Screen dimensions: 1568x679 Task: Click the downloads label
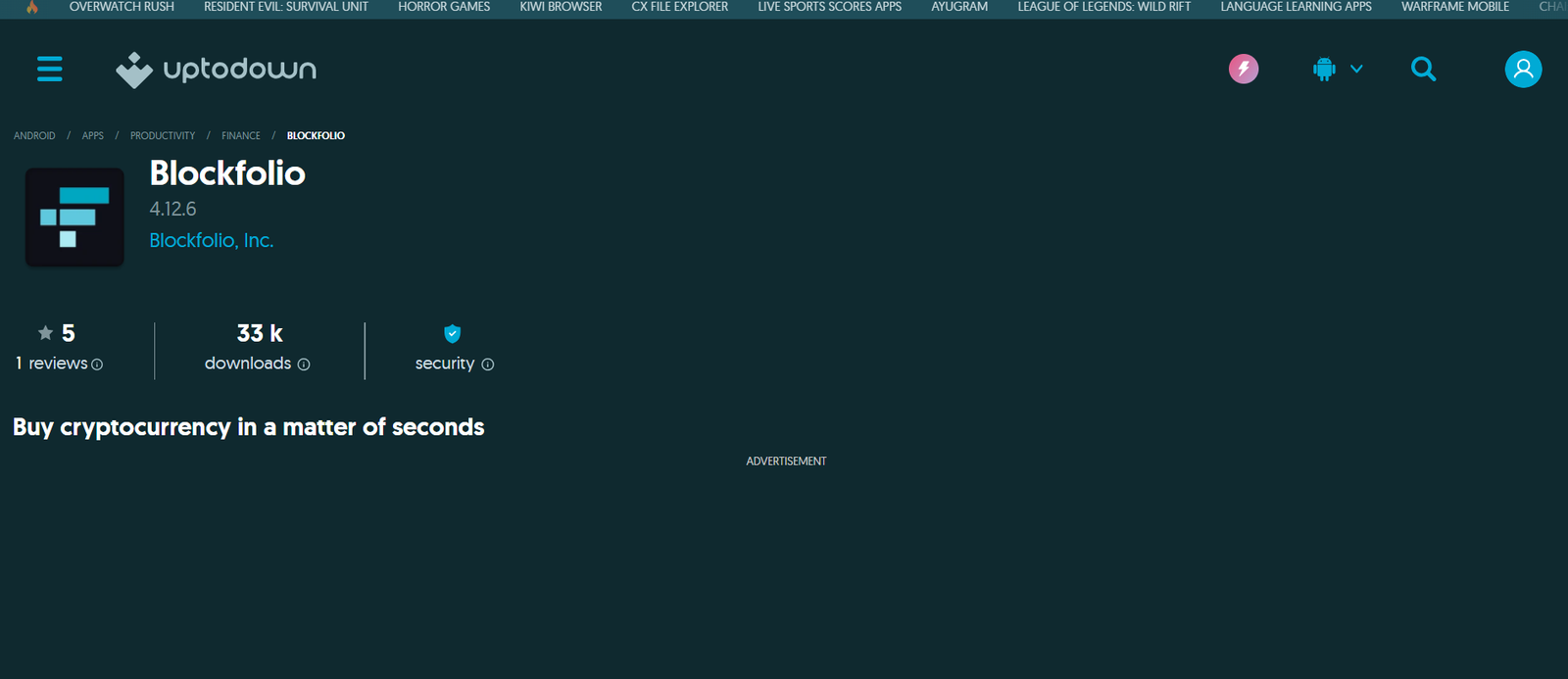point(248,364)
